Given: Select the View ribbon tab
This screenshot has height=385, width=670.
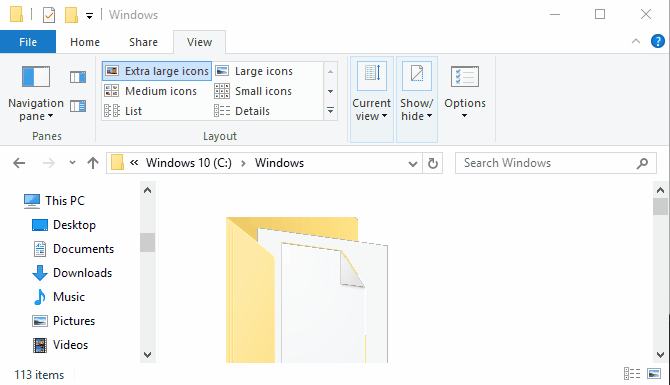Looking at the screenshot, I should click(199, 42).
